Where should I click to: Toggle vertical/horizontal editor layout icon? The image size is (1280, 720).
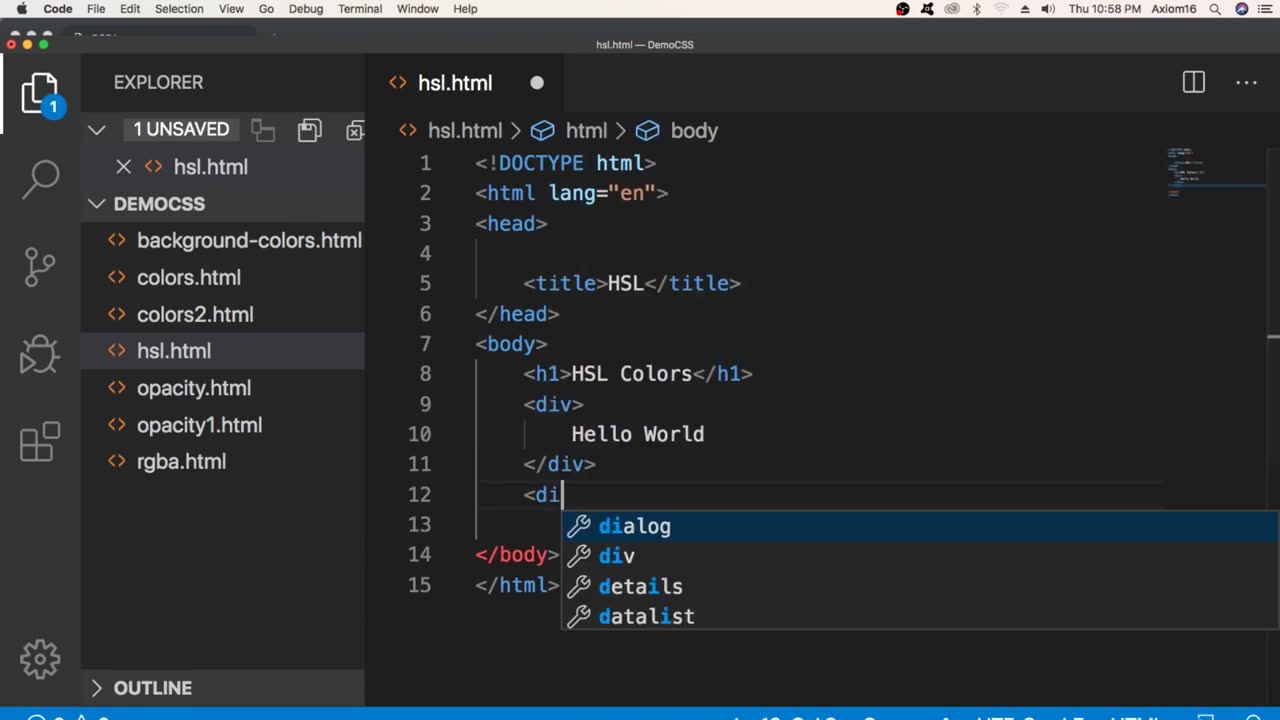tap(263, 130)
